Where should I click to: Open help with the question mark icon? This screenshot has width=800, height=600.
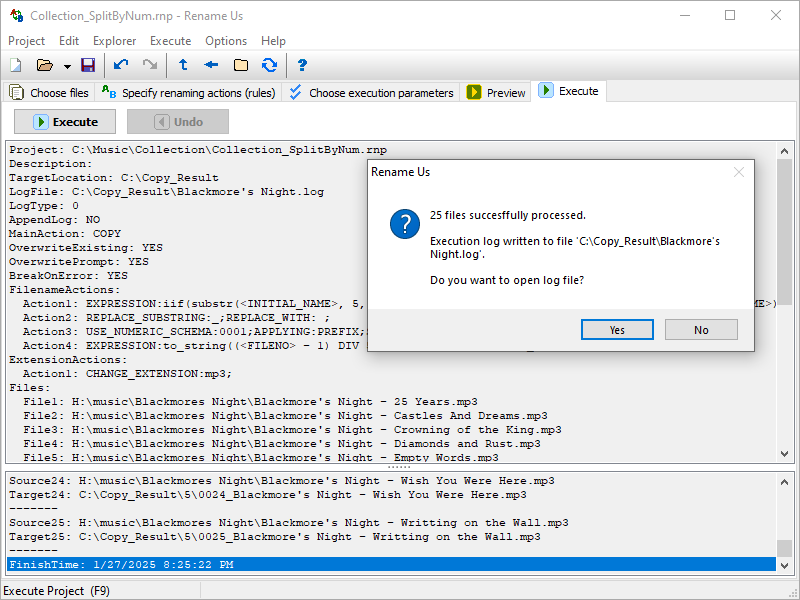coord(302,65)
